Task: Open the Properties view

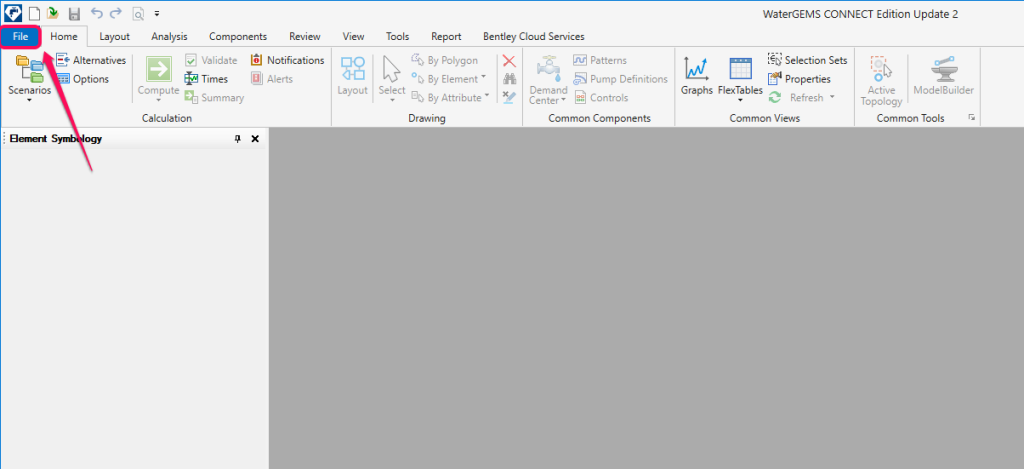Action: [799, 79]
